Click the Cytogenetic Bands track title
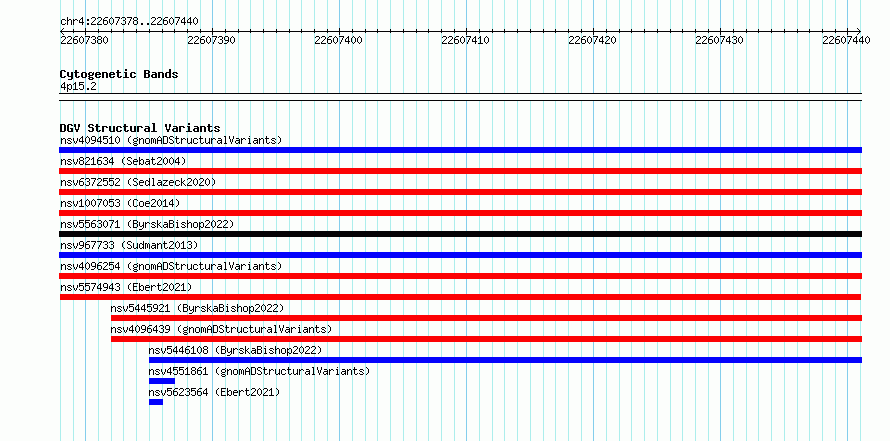Viewport: 890px width, 441px height. click(119, 74)
